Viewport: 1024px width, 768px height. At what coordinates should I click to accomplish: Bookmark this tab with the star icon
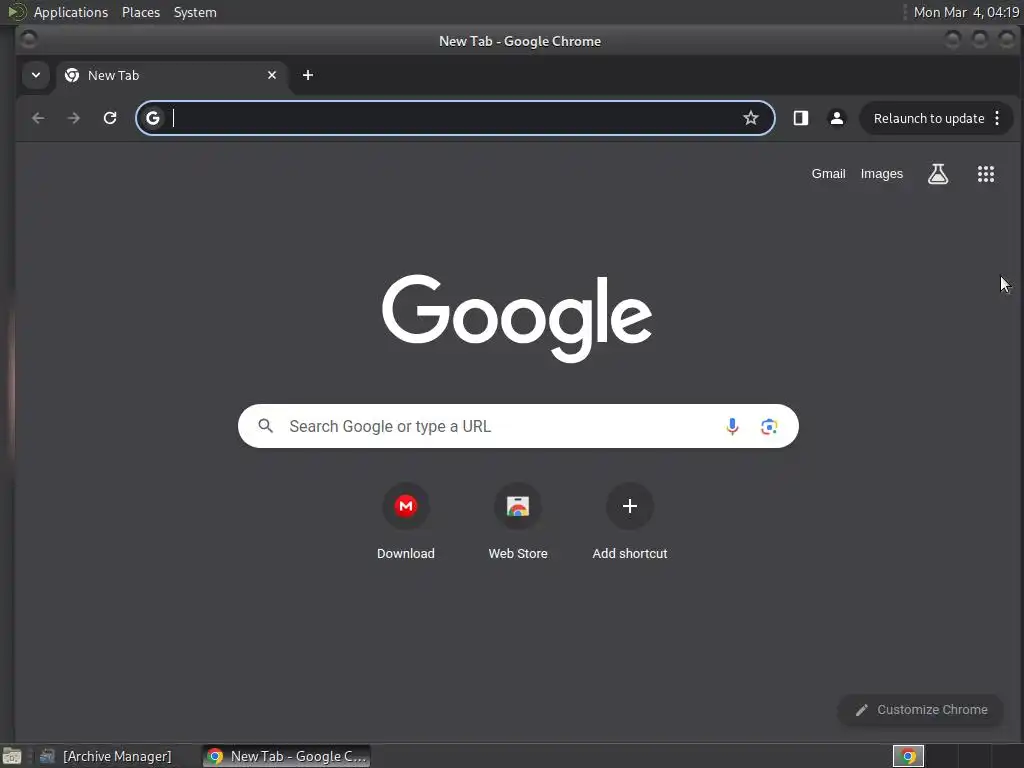click(751, 118)
